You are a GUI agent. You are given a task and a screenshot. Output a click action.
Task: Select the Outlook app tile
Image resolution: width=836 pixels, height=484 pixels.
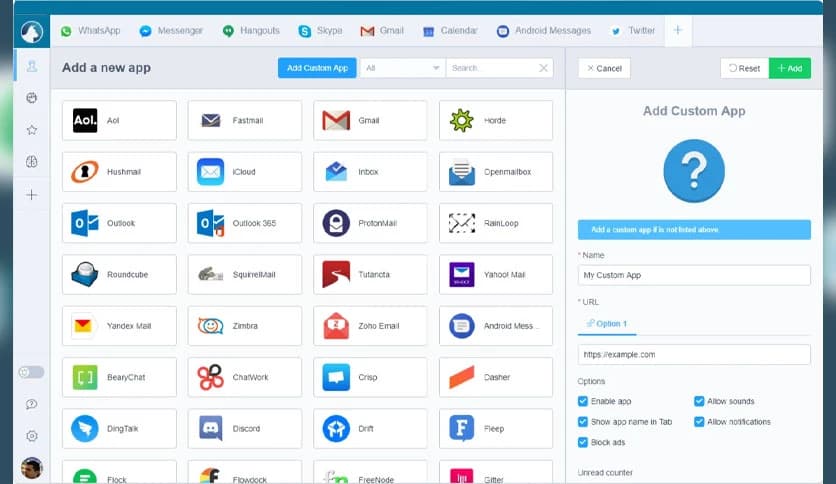coord(119,223)
